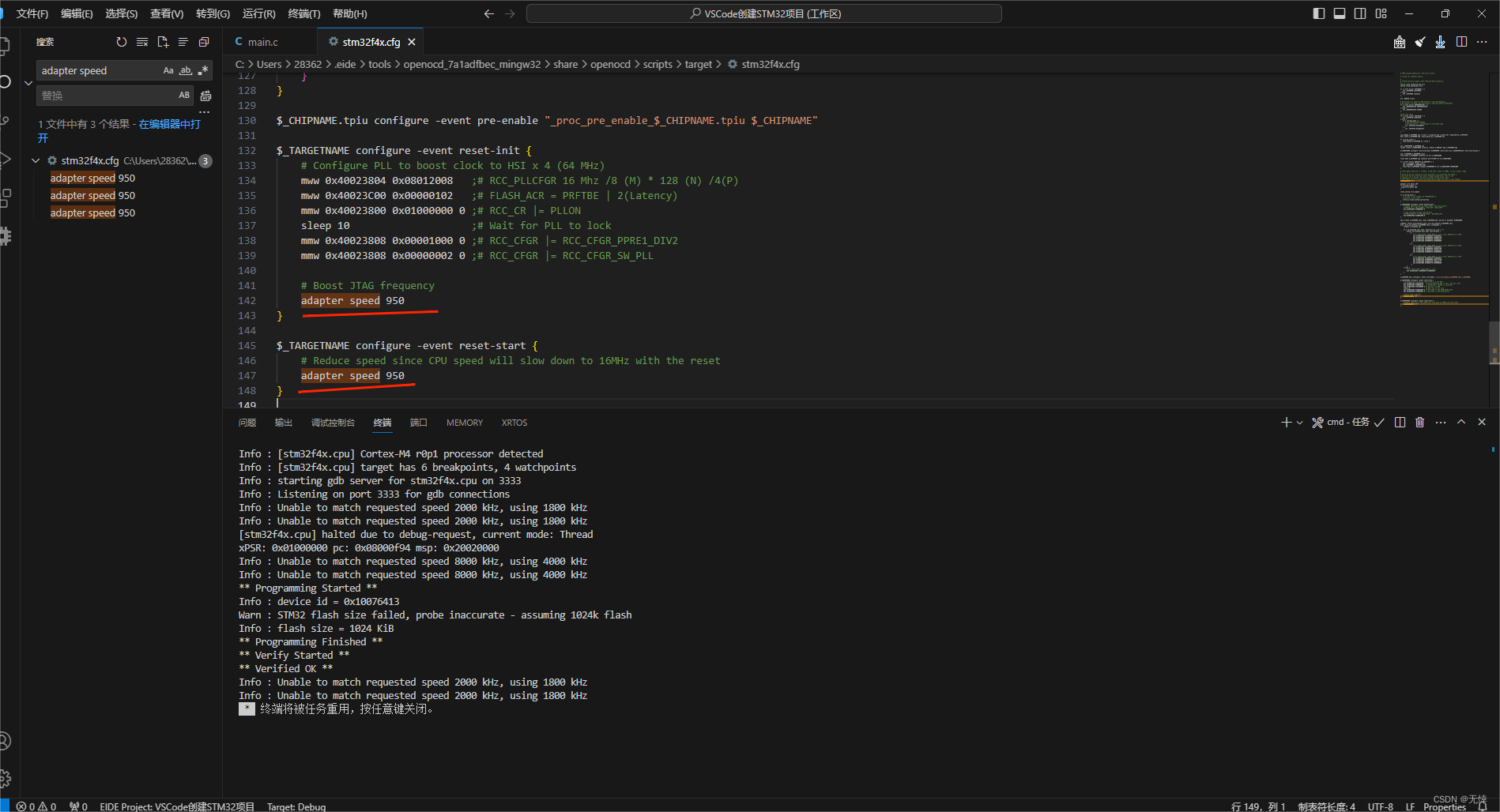1500x812 pixels.
Task: Toggle bottom panel visibility
Action: click(1340, 13)
